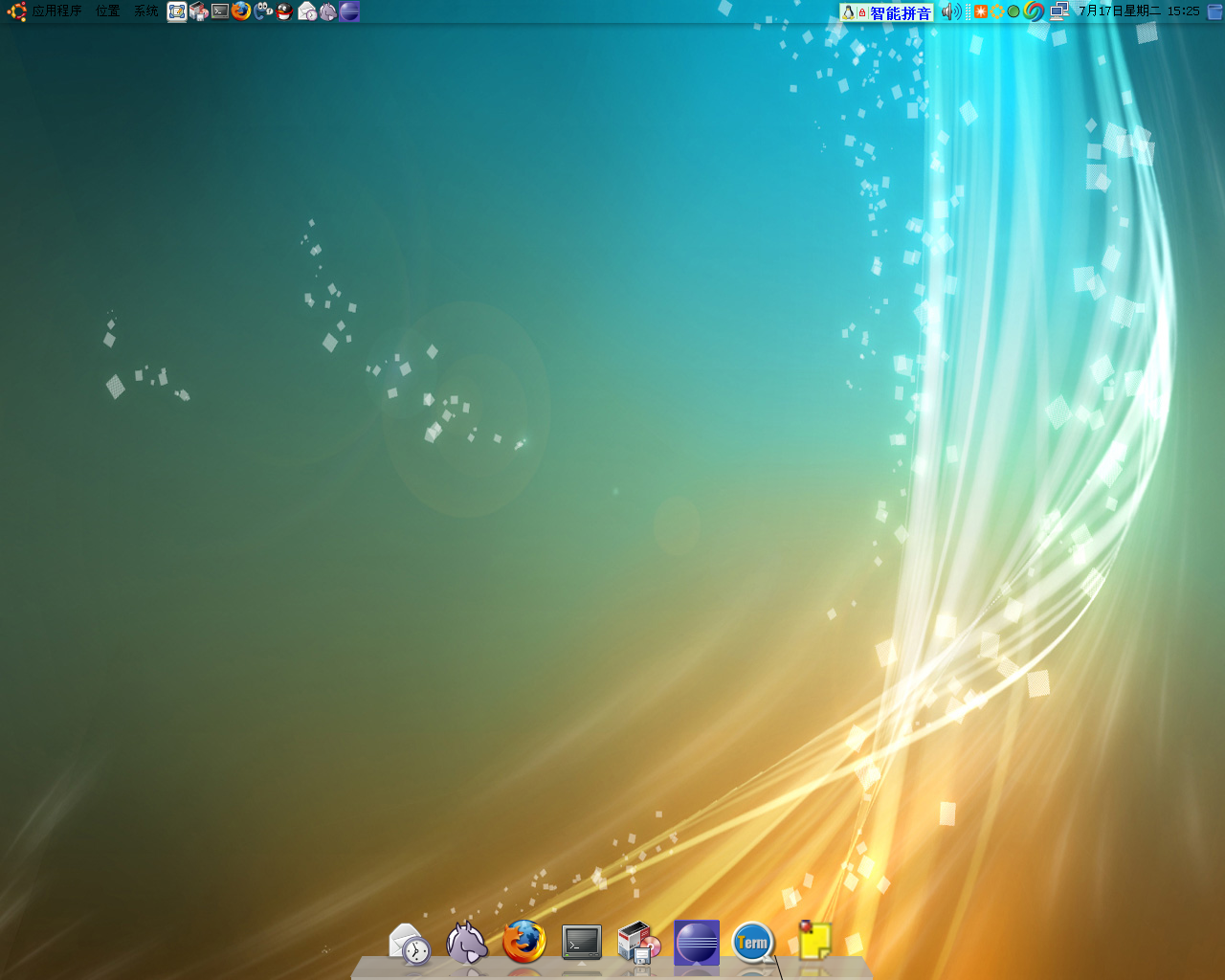Screen dimensions: 1225x980
Task: Launch Firefox from the bottom dock
Action: pos(524,942)
